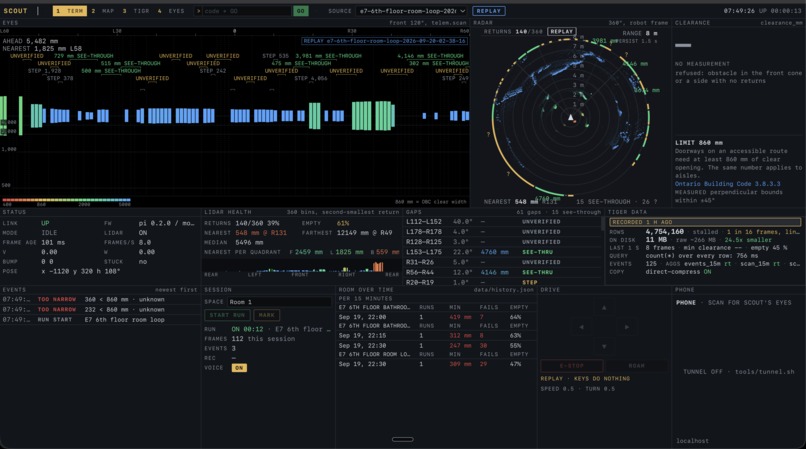Hit the E-STOP button
806x449 pixels.
[572, 366]
